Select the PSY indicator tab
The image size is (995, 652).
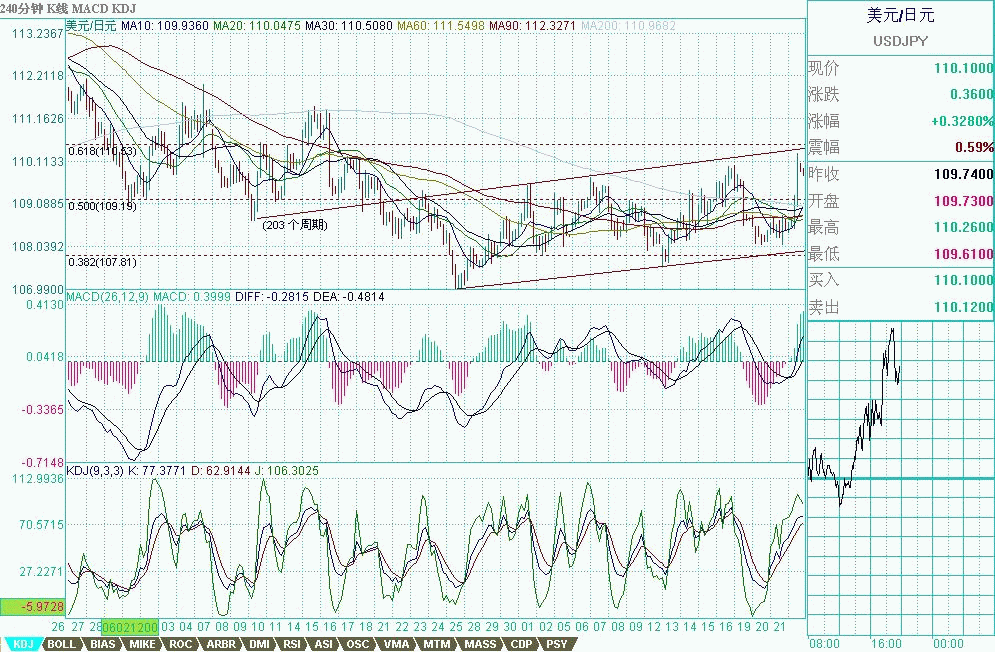tap(557, 644)
